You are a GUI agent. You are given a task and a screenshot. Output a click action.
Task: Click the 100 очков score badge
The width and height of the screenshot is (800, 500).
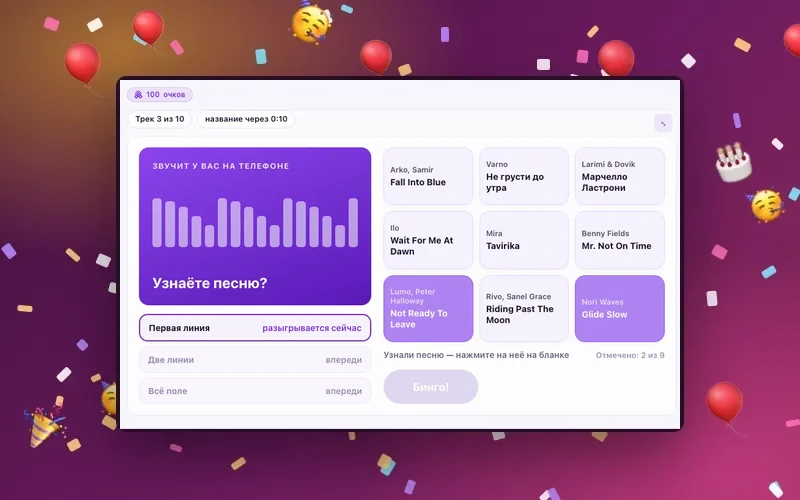click(x=160, y=94)
